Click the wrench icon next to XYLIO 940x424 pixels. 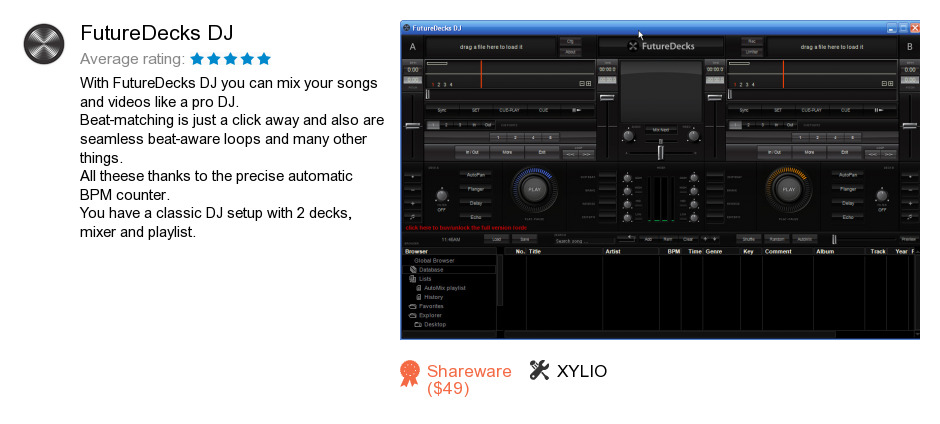540,371
